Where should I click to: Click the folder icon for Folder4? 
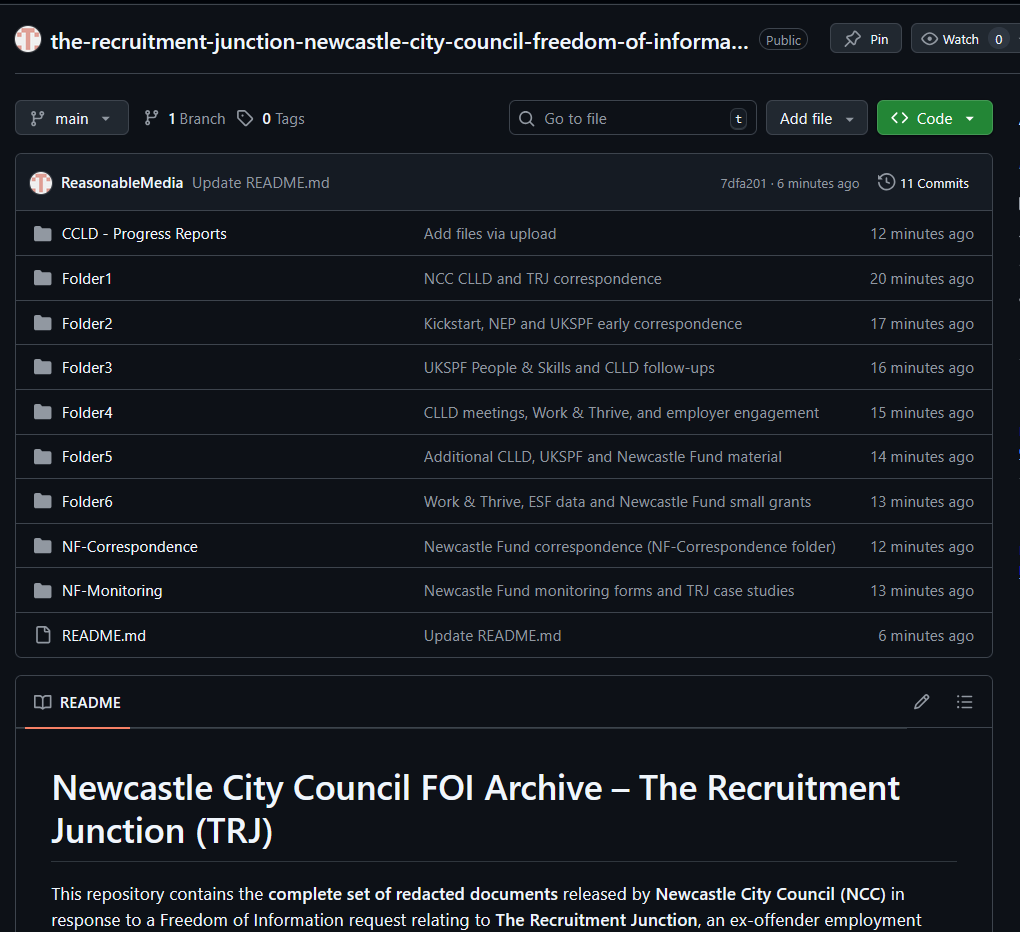click(x=43, y=412)
